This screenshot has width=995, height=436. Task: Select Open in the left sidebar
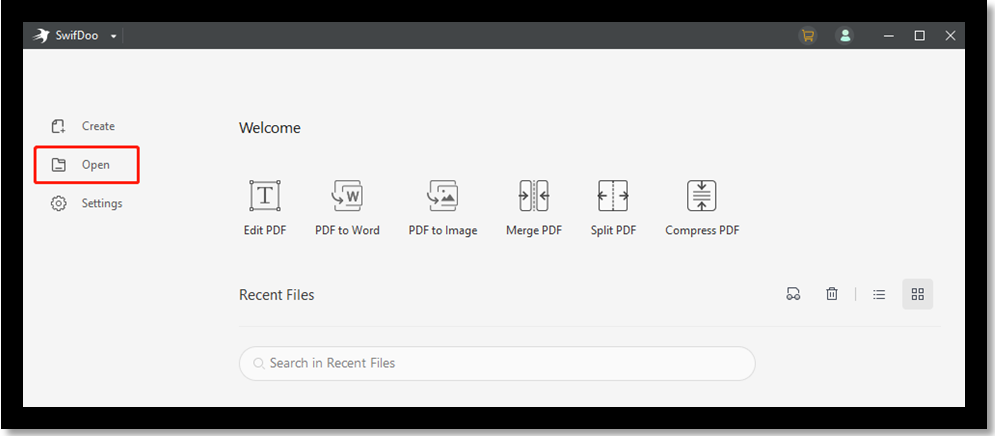[x=86, y=165]
